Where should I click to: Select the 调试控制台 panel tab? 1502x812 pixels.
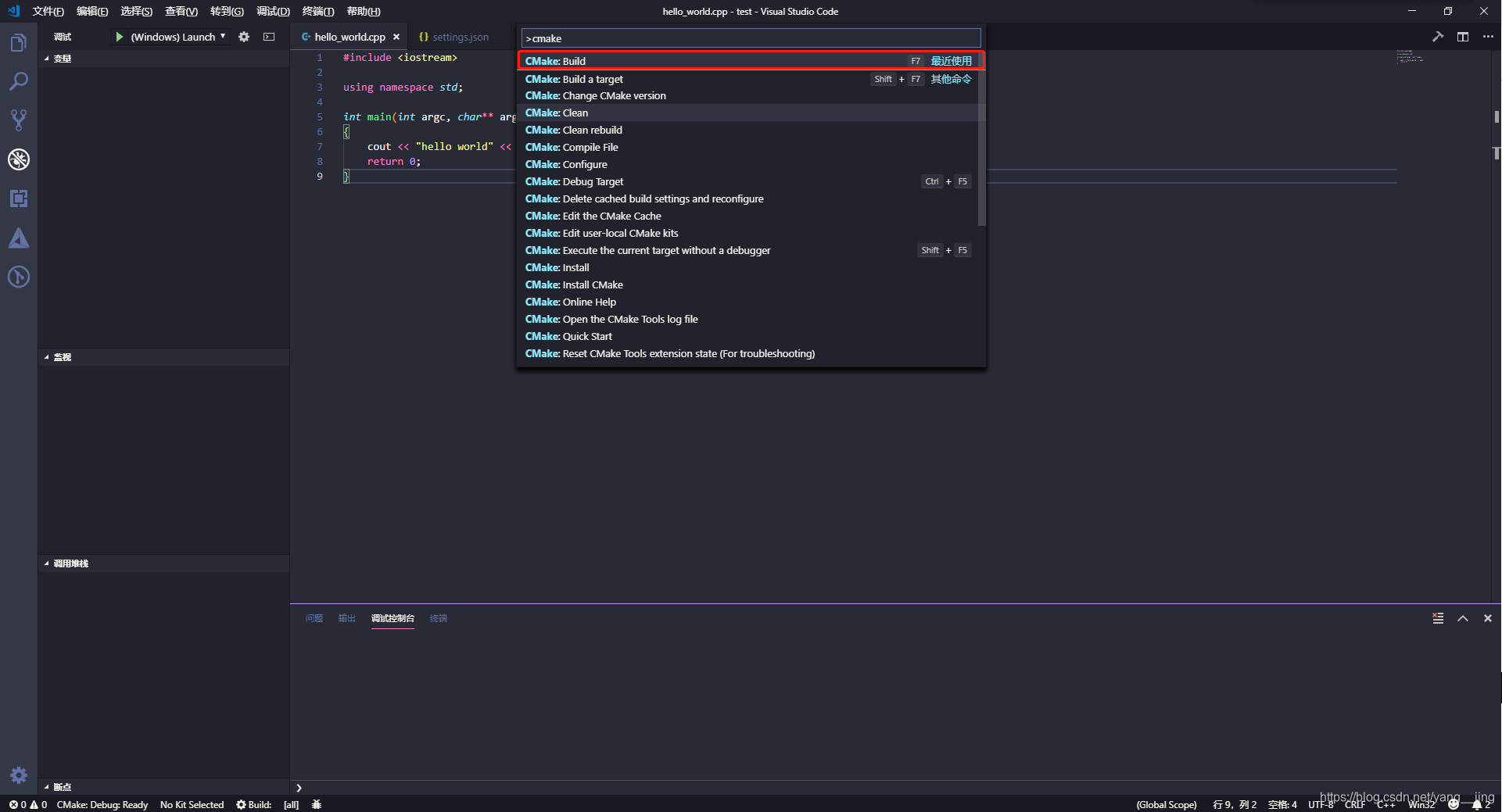pos(393,618)
